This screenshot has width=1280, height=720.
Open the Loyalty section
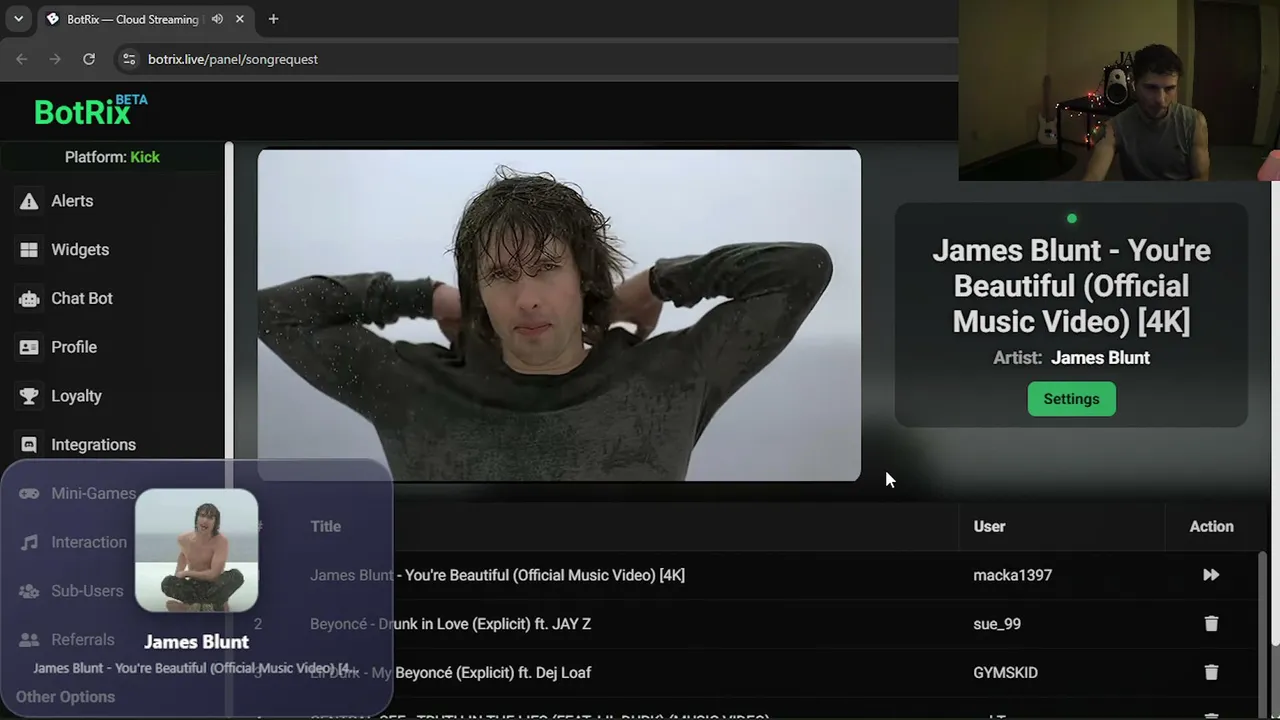[x=76, y=396]
